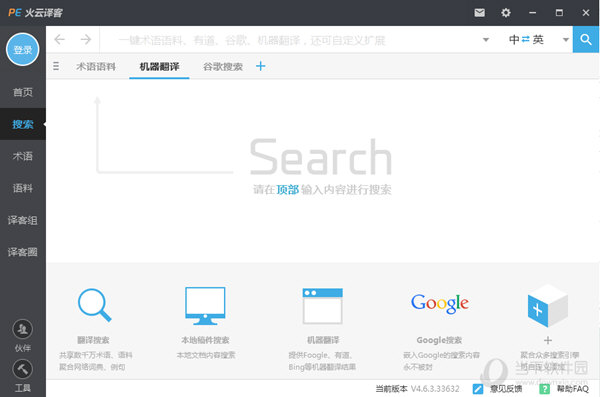Click the 本地插件搜索 monitor icon

point(205,306)
